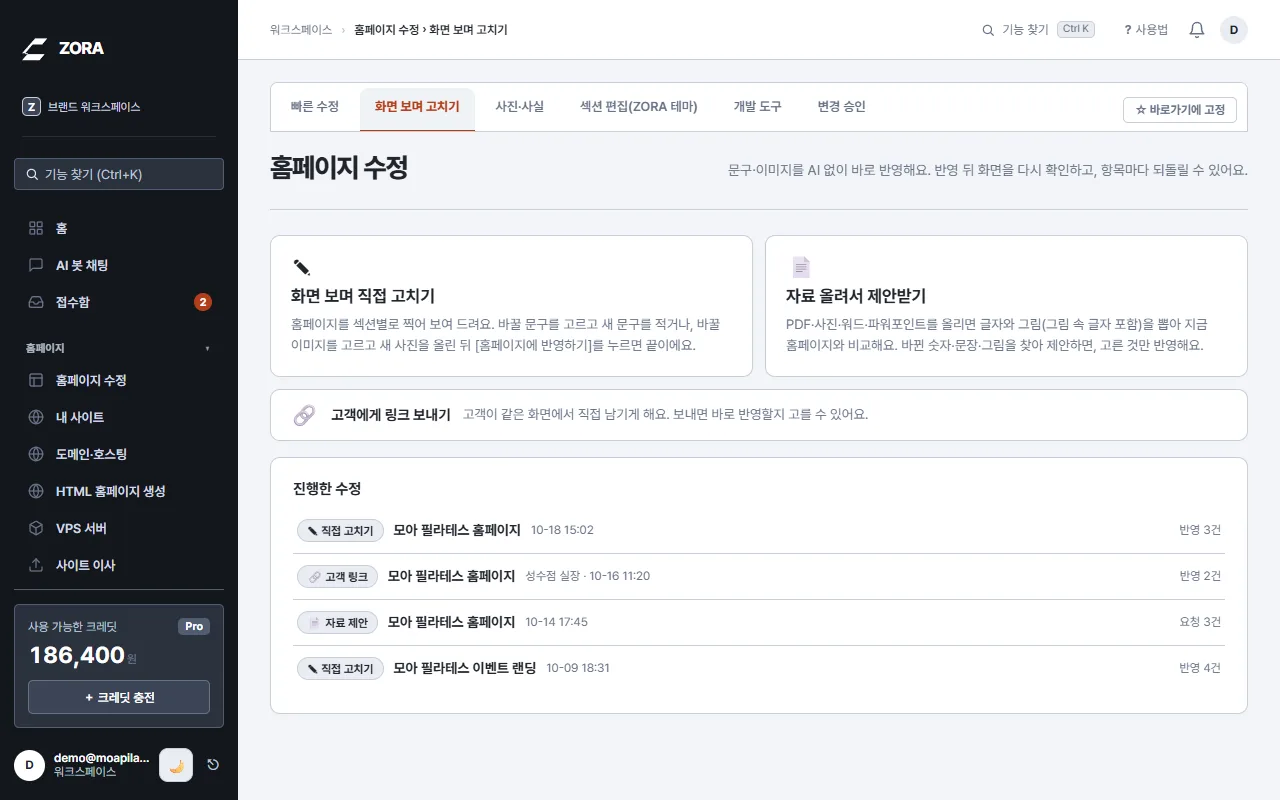
Task: Click the VPS 서버 cube icon
Action: coord(36,528)
